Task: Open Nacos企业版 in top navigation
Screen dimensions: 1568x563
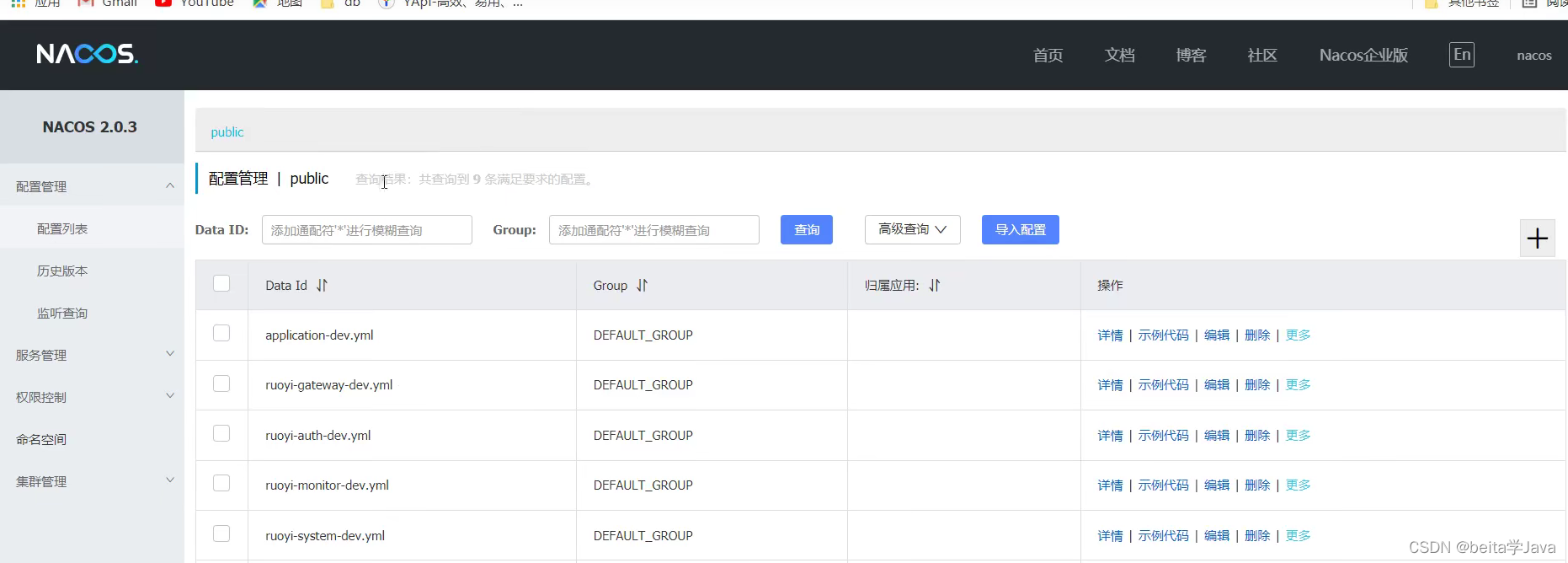Action: [1363, 56]
